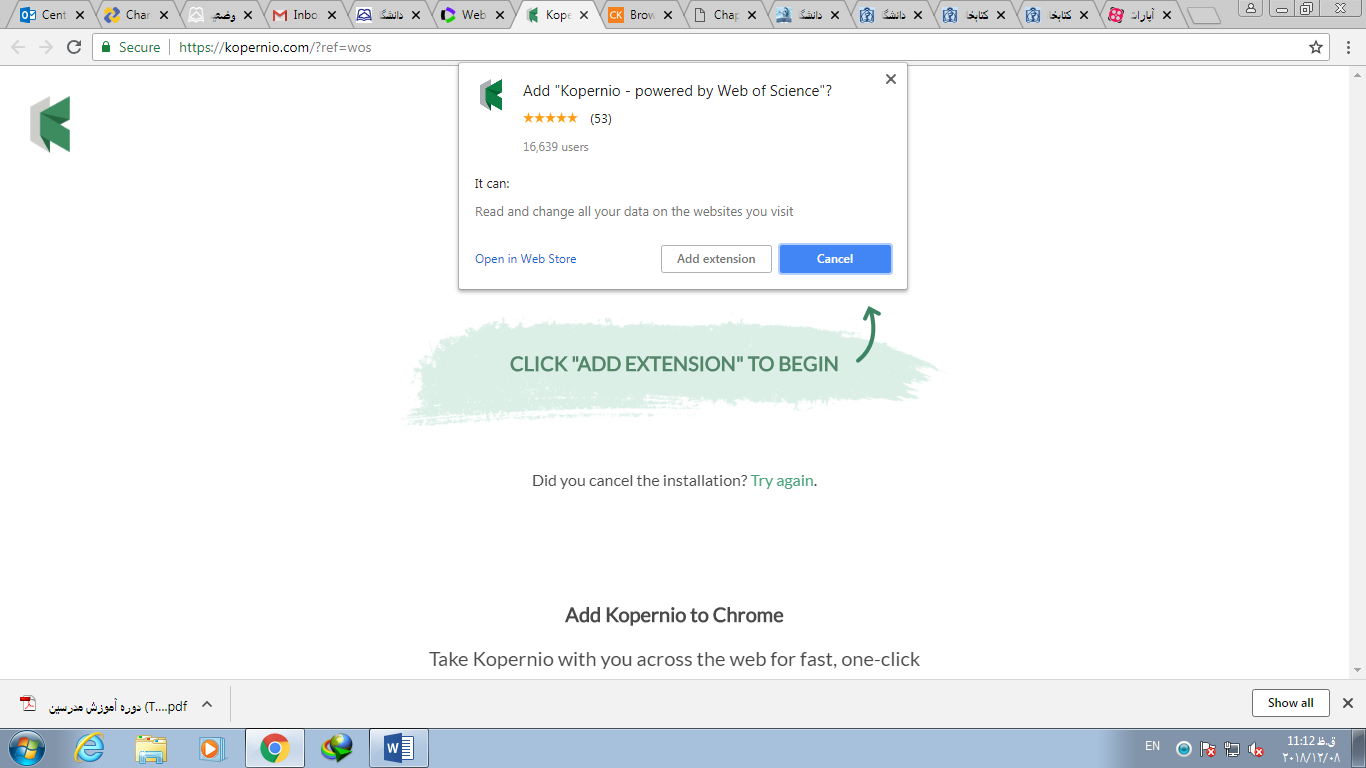Open Microsoft Word from taskbar
Viewport: 1366px width, 768px height.
(x=398, y=748)
